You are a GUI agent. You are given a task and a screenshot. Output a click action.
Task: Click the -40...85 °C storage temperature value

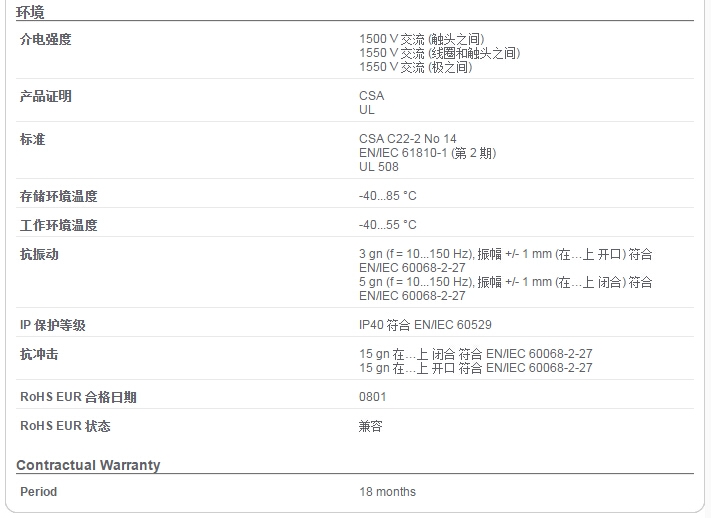(x=388, y=196)
